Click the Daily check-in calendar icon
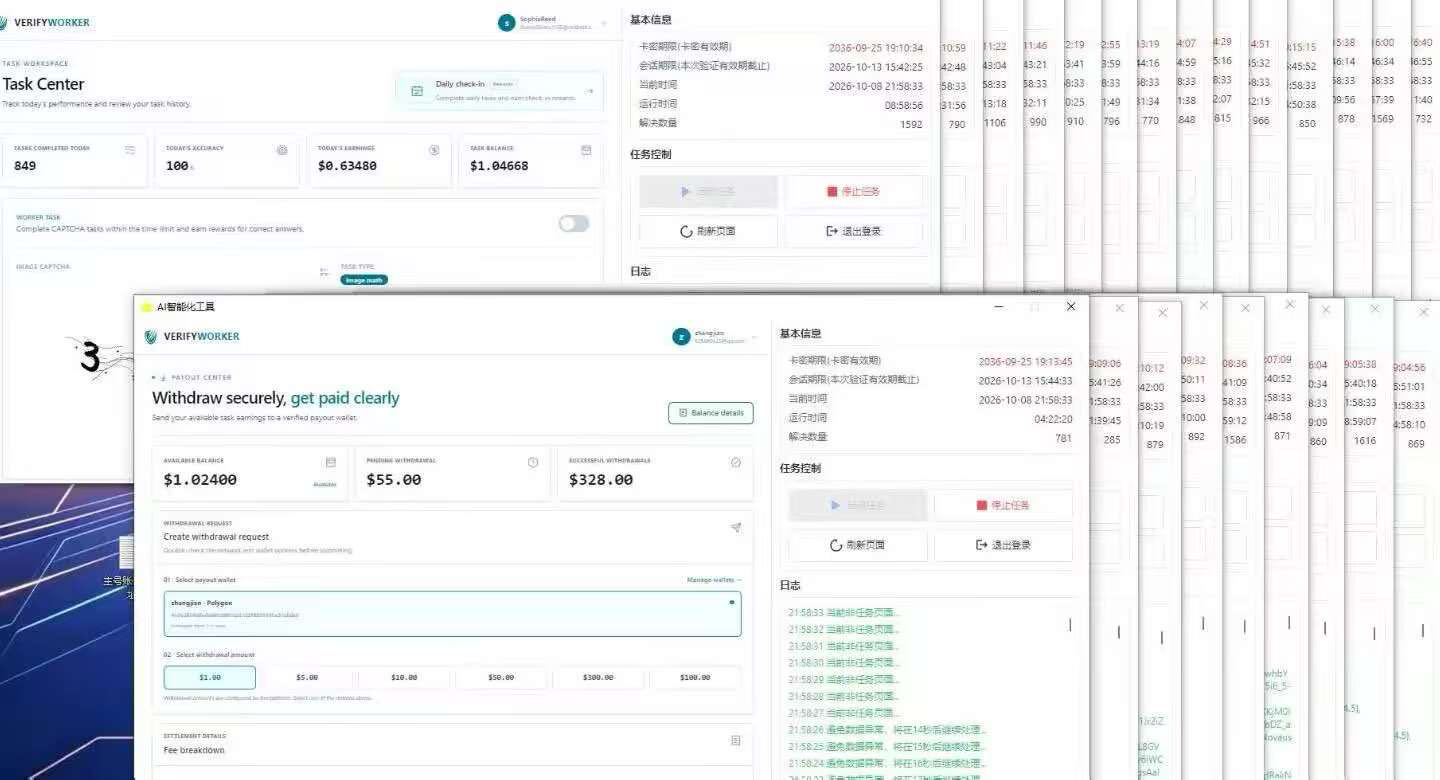 click(417, 91)
